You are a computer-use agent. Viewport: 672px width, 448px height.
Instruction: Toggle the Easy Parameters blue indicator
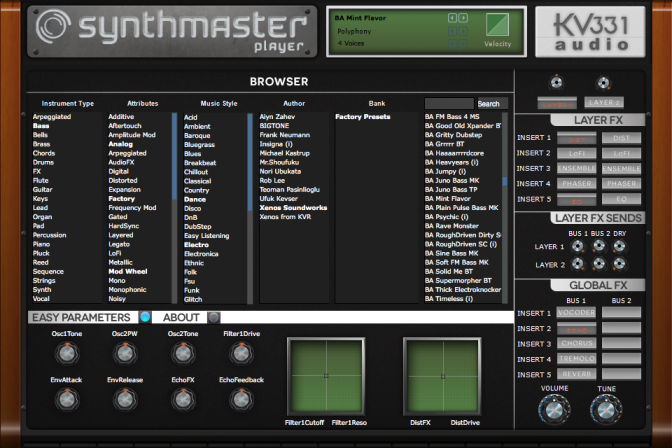(145, 317)
